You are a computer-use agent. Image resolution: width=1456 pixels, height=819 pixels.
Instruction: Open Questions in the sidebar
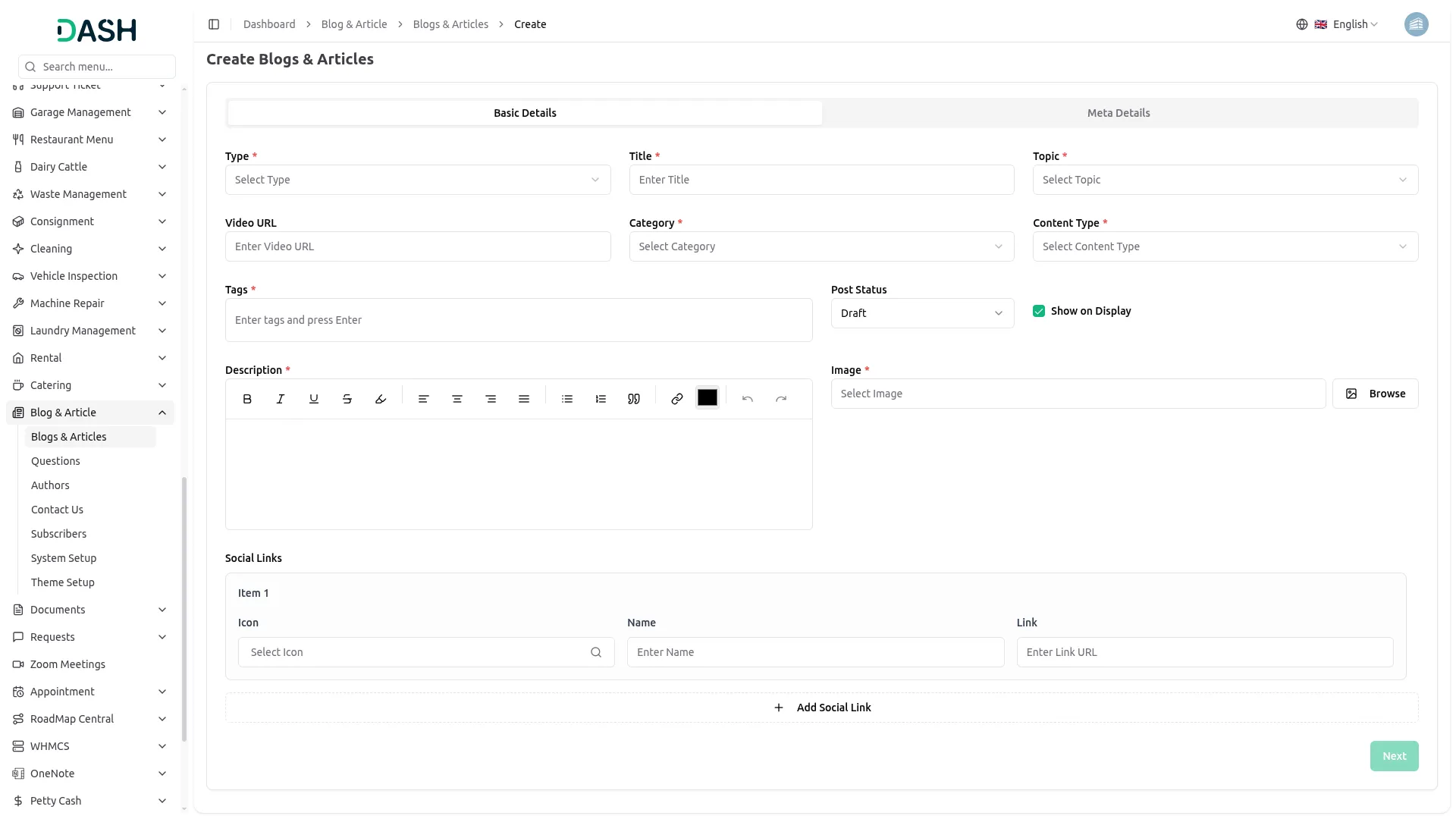point(55,461)
